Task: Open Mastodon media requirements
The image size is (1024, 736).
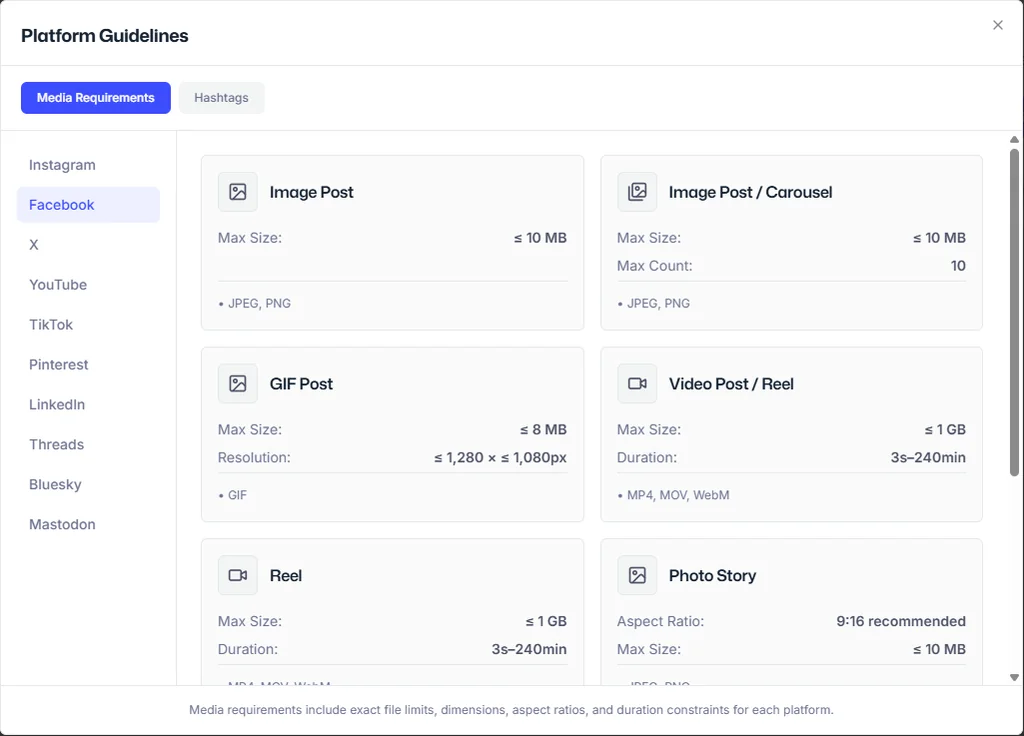Action: click(88, 524)
